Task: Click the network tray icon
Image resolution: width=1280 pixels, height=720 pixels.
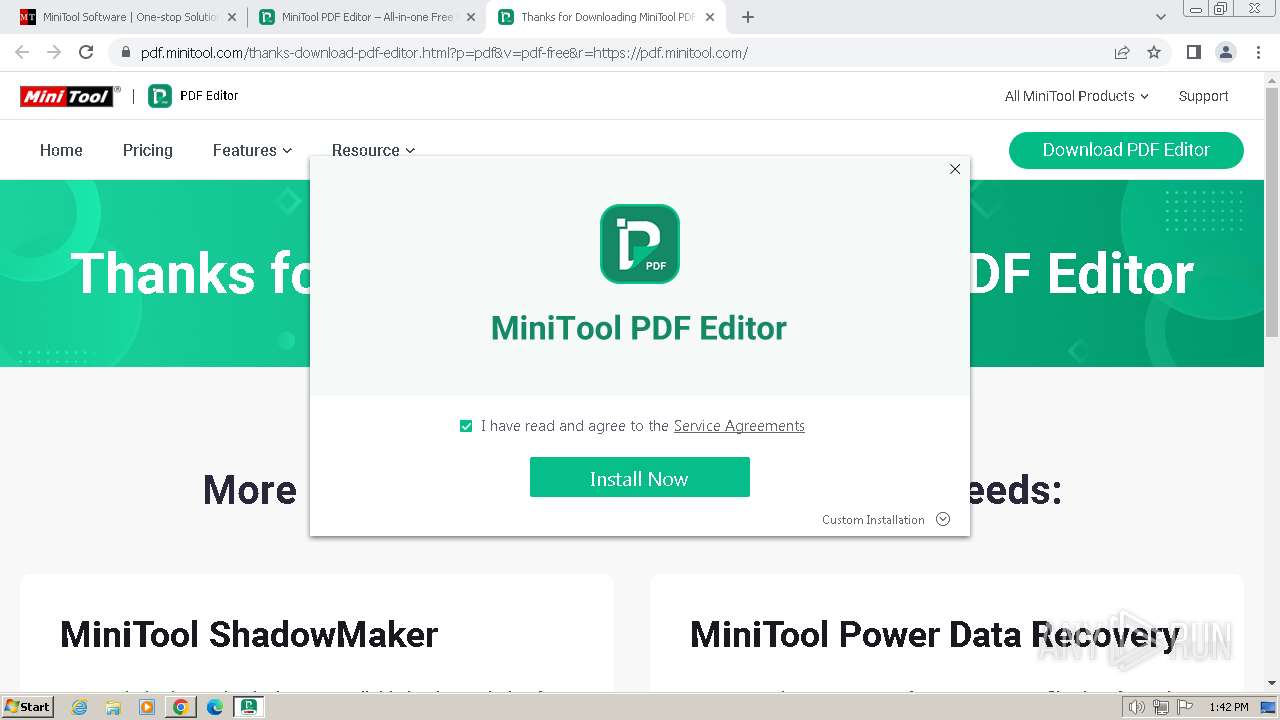Action: pos(1160,707)
